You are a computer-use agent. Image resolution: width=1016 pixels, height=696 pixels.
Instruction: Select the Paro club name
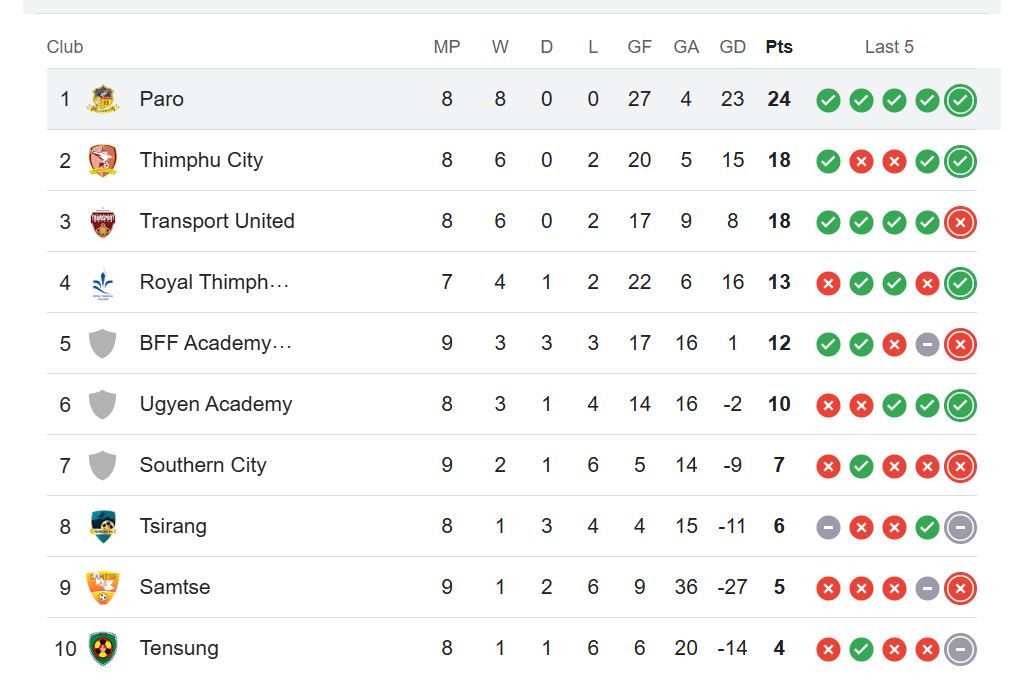click(x=161, y=99)
